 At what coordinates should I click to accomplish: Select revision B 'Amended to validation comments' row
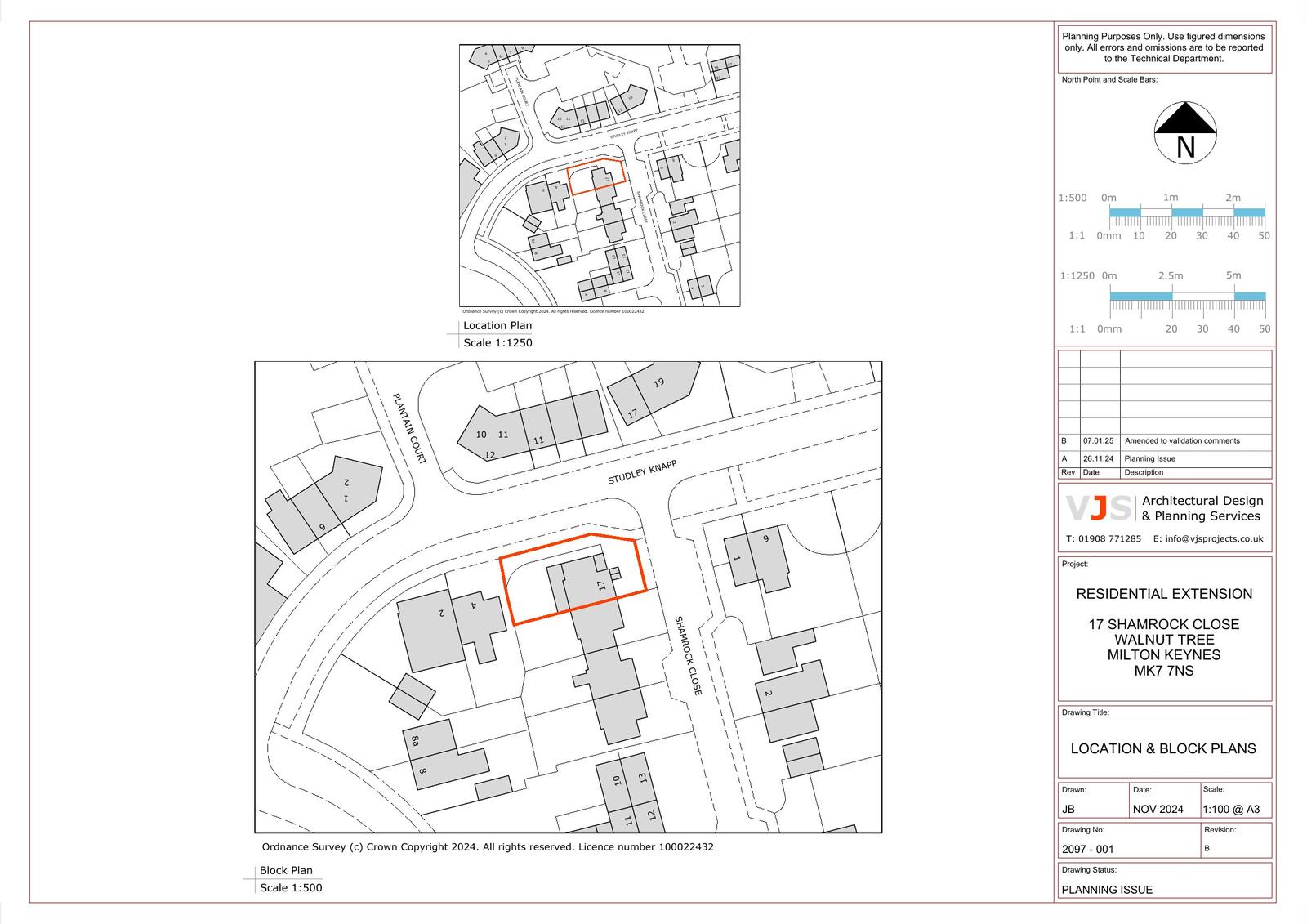pyautogui.click(x=1181, y=441)
